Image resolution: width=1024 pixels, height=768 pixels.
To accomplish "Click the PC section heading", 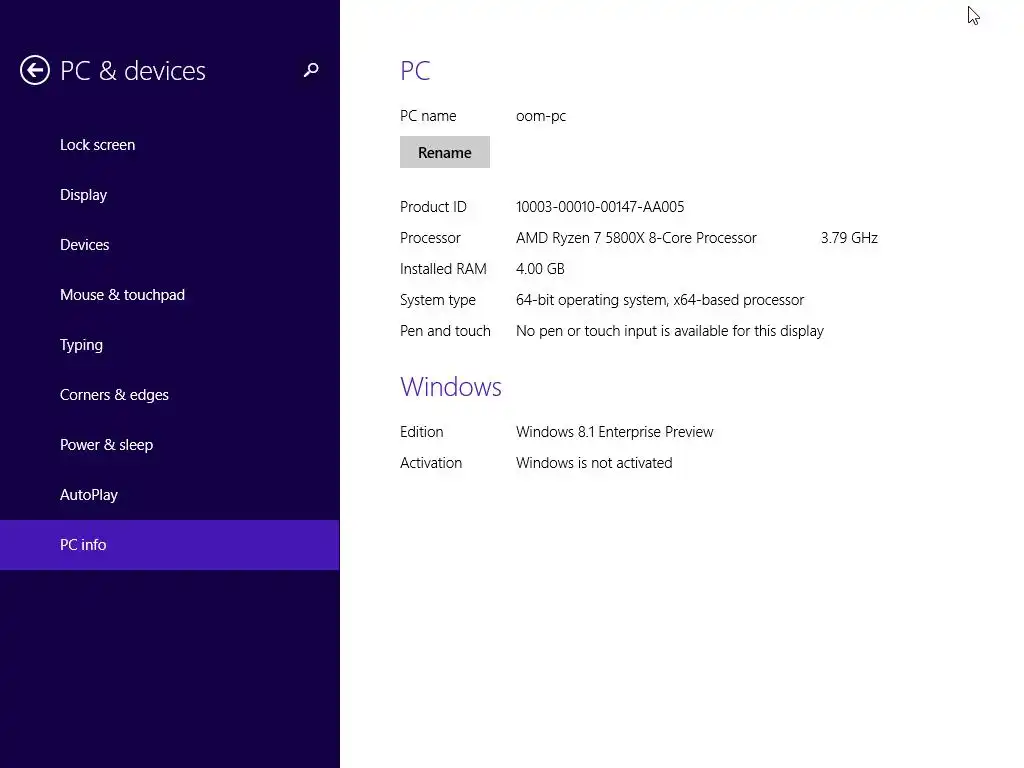I will pos(415,71).
